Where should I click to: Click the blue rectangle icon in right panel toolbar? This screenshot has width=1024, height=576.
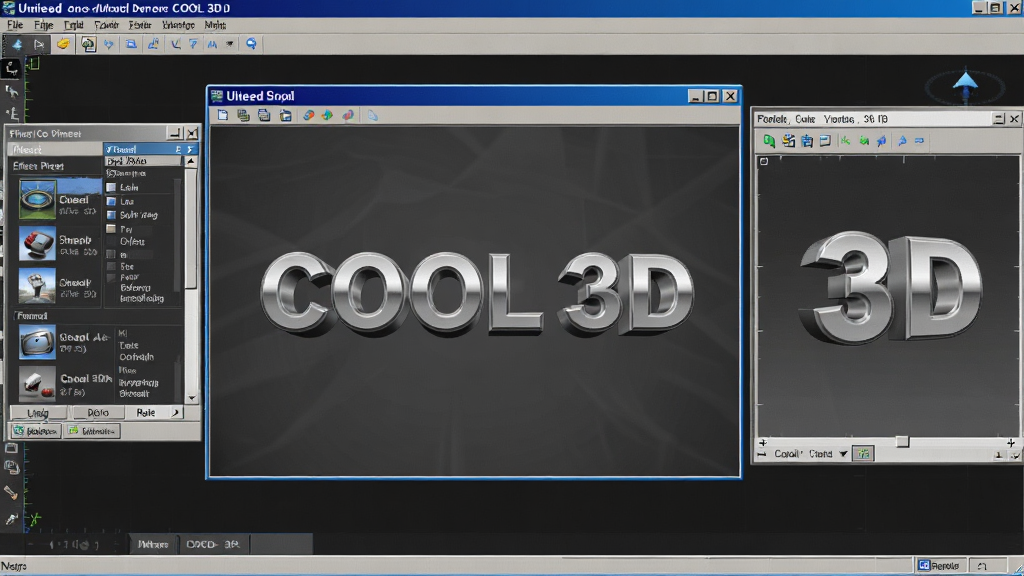pos(825,140)
